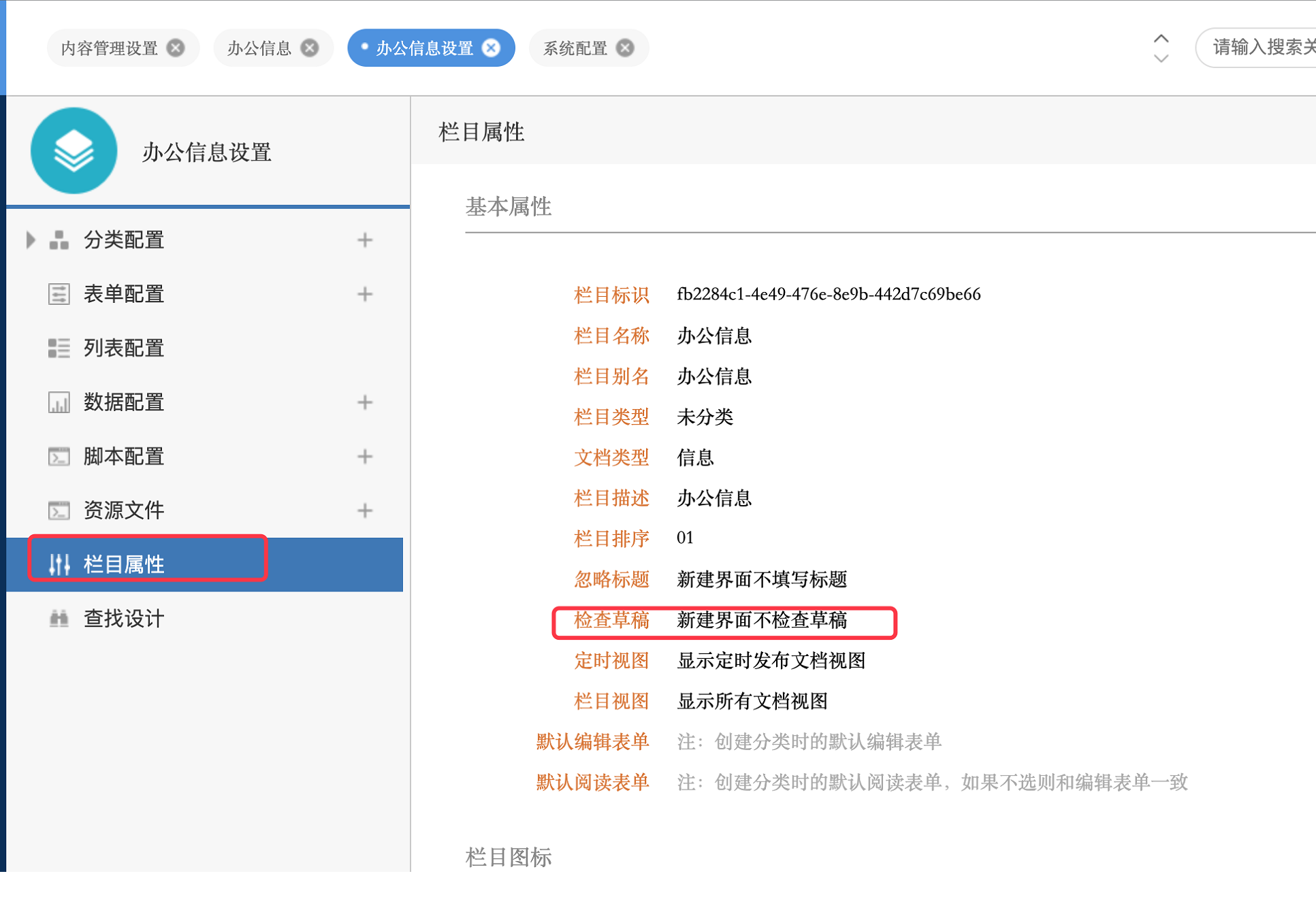The image size is (1316, 910).
Task: Switch to the 内容管理设置 tab
Action: tap(109, 48)
